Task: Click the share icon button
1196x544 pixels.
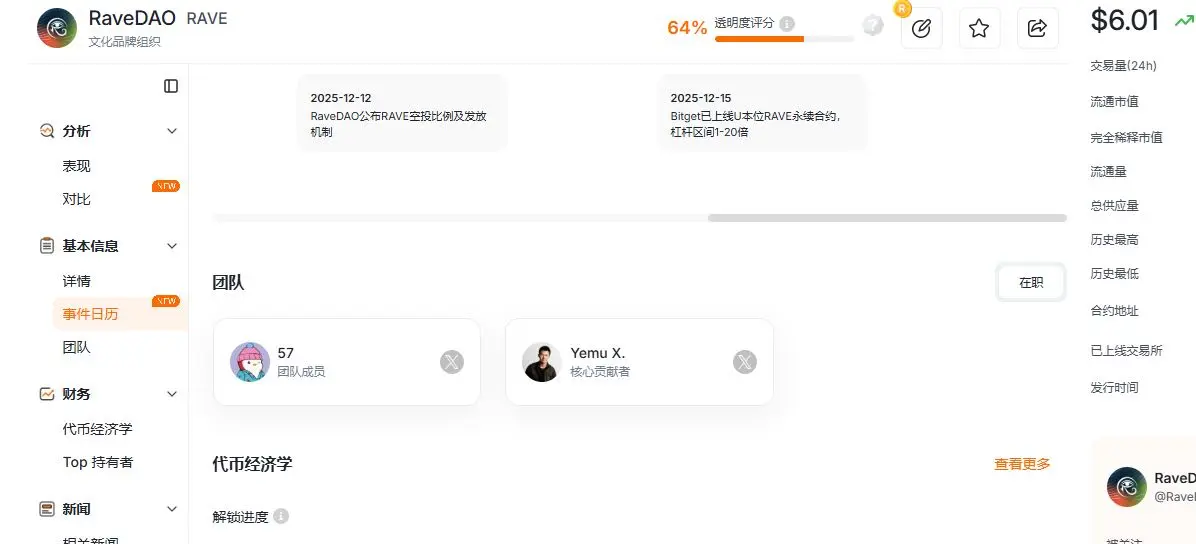Action: pos(1037,29)
